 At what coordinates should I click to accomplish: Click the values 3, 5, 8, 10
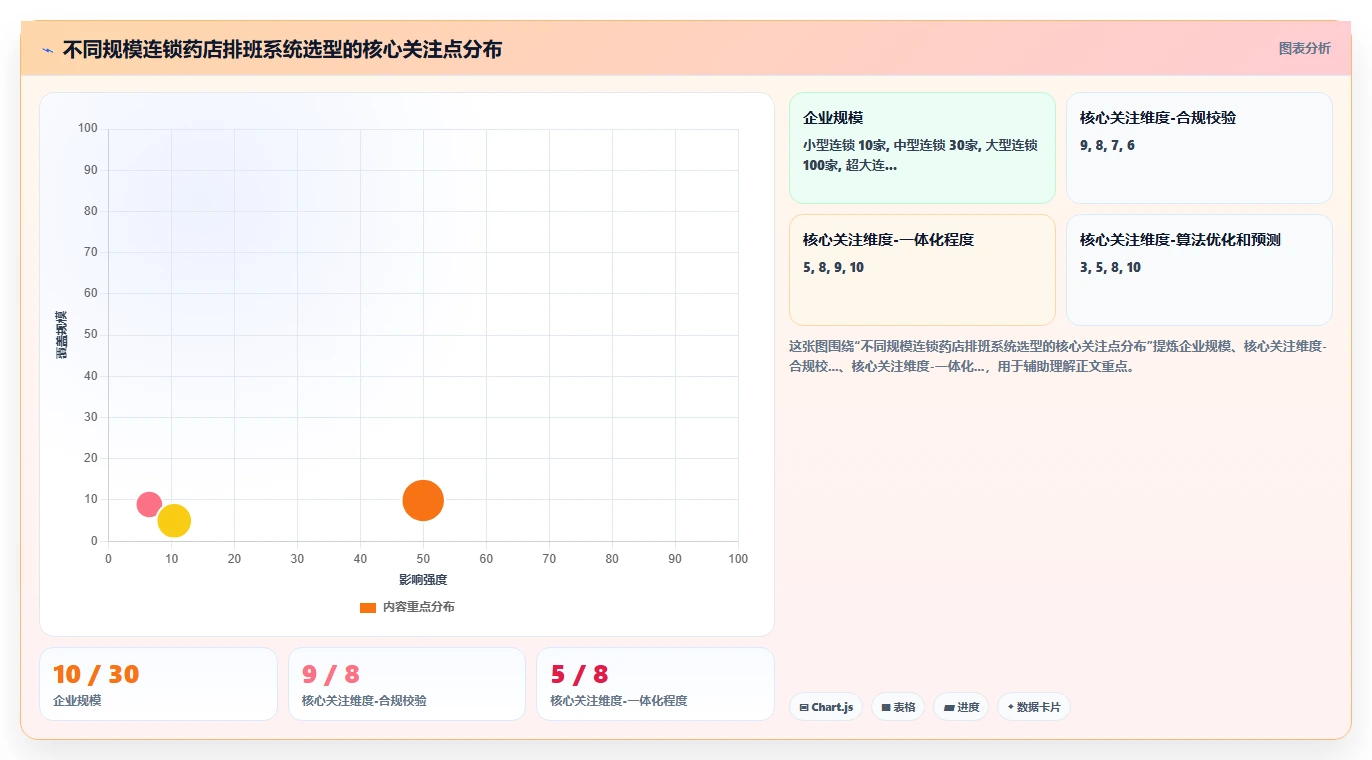pyautogui.click(x=1110, y=268)
